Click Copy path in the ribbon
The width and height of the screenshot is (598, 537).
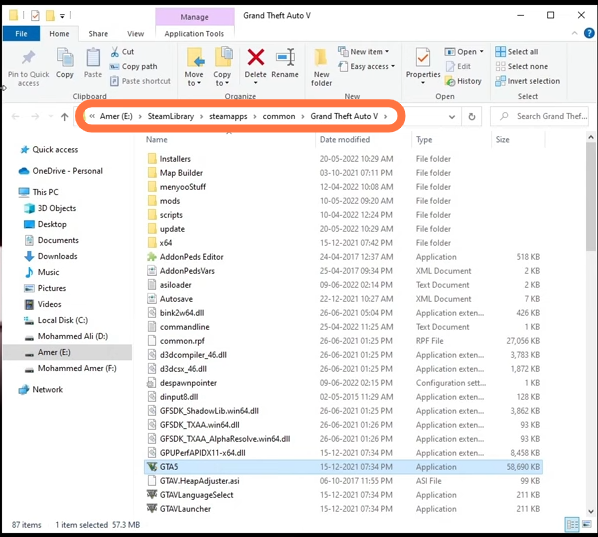(133, 66)
